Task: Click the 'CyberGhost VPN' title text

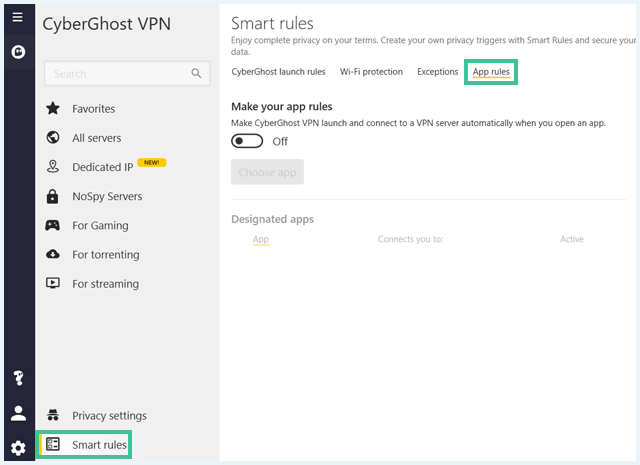Action: coord(107,24)
